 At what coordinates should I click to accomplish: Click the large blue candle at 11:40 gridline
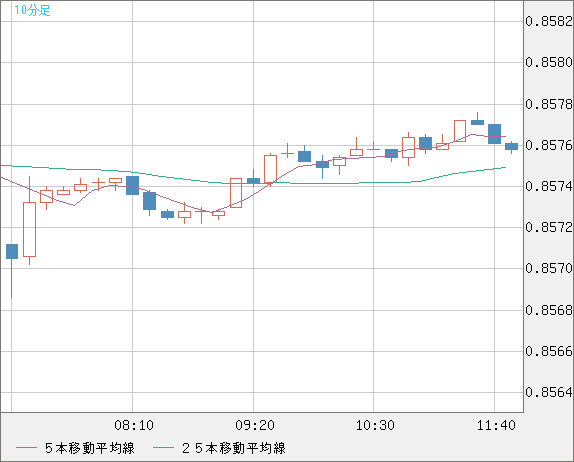click(495, 134)
